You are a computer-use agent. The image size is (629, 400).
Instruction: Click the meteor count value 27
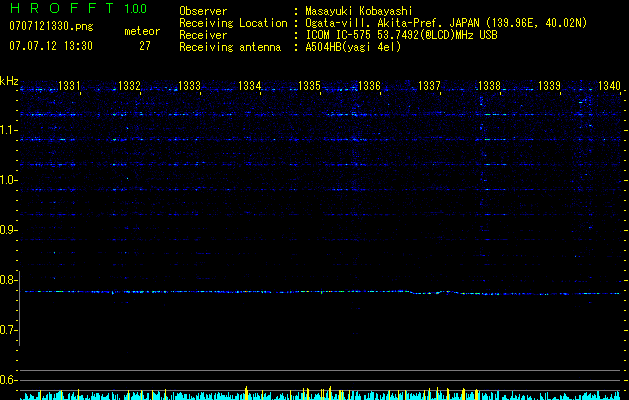pyautogui.click(x=145, y=46)
